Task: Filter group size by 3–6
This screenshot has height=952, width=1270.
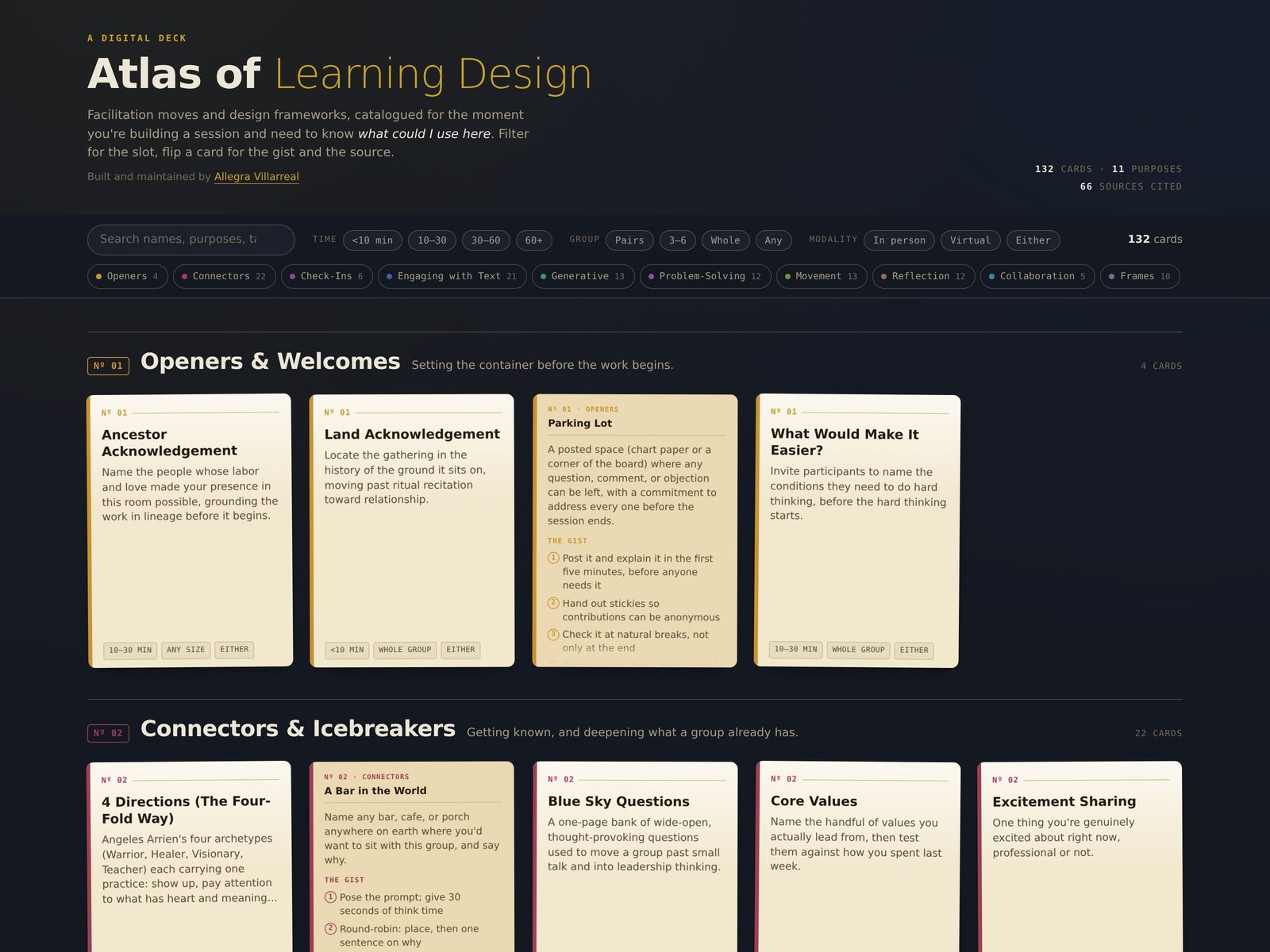Action: (x=678, y=240)
